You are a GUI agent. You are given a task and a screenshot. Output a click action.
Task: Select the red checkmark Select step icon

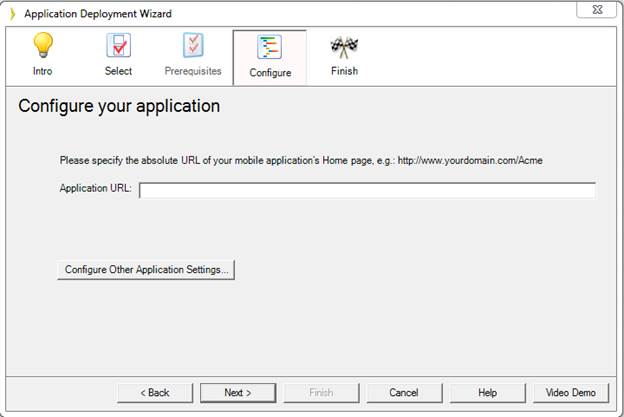(119, 45)
